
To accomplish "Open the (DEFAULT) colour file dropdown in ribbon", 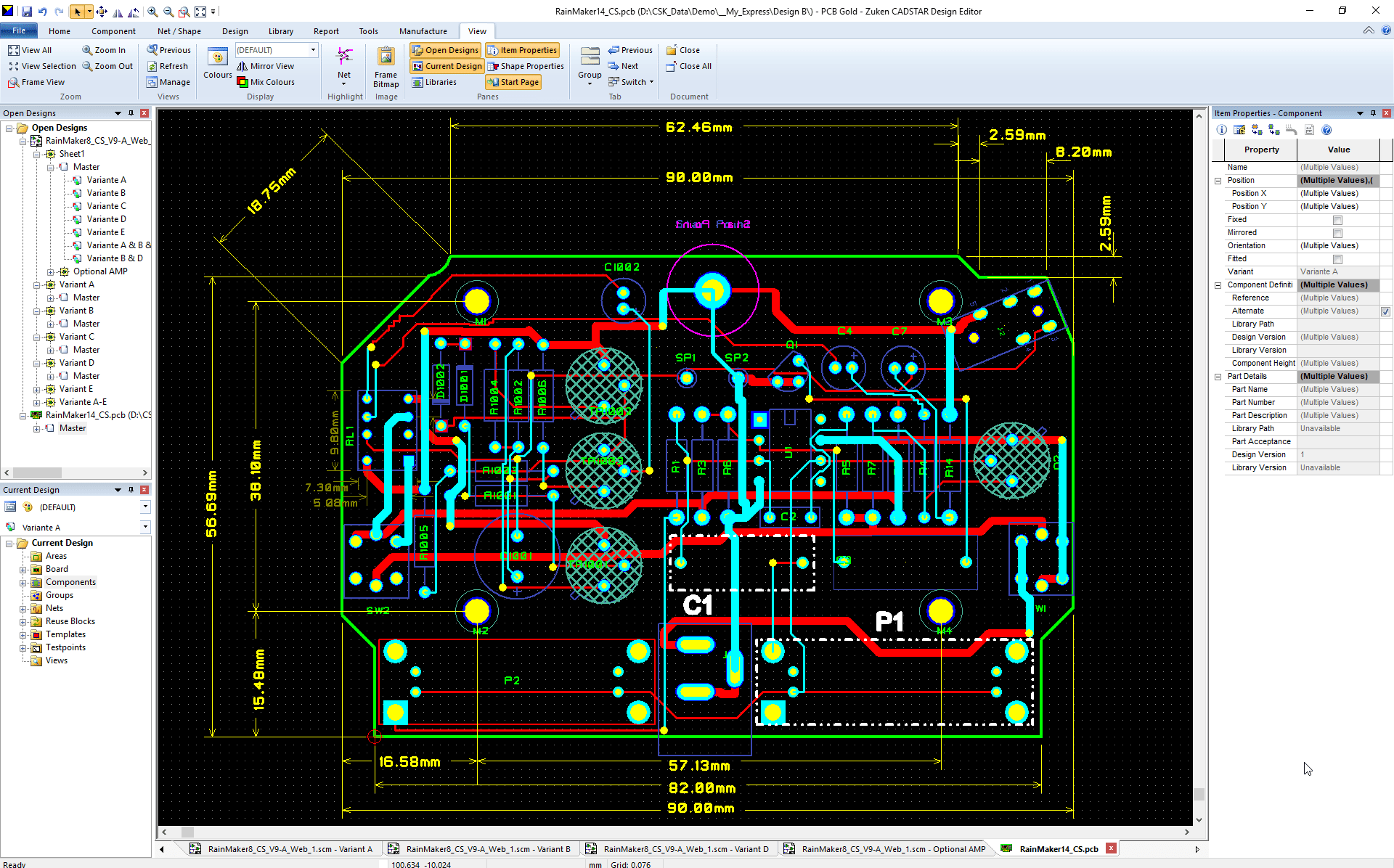I will pyautogui.click(x=313, y=50).
